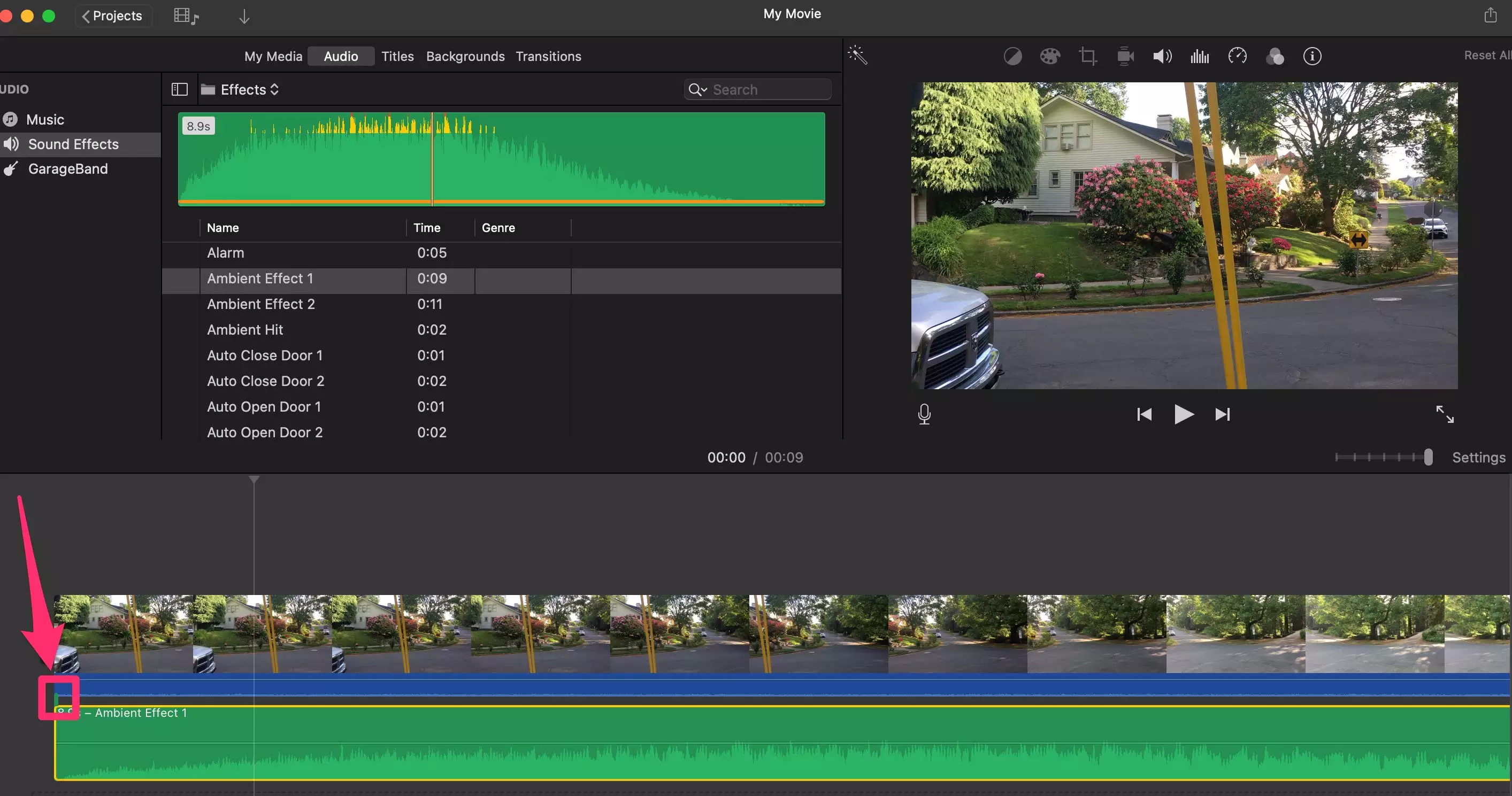This screenshot has height=796, width=1512.
Task: Open noise reduction and equalizer tool
Action: pyautogui.click(x=1199, y=56)
